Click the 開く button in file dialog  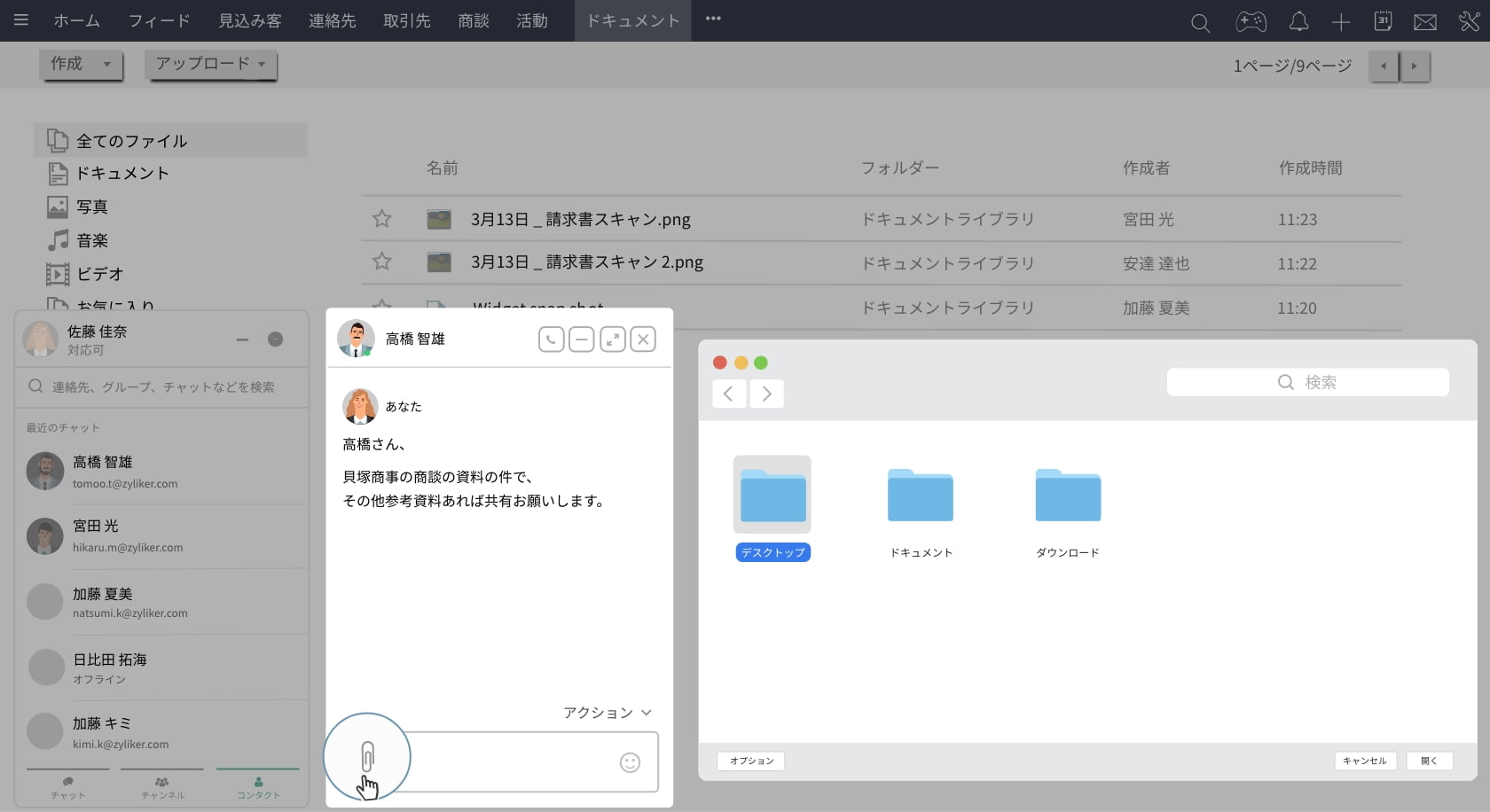[1429, 761]
